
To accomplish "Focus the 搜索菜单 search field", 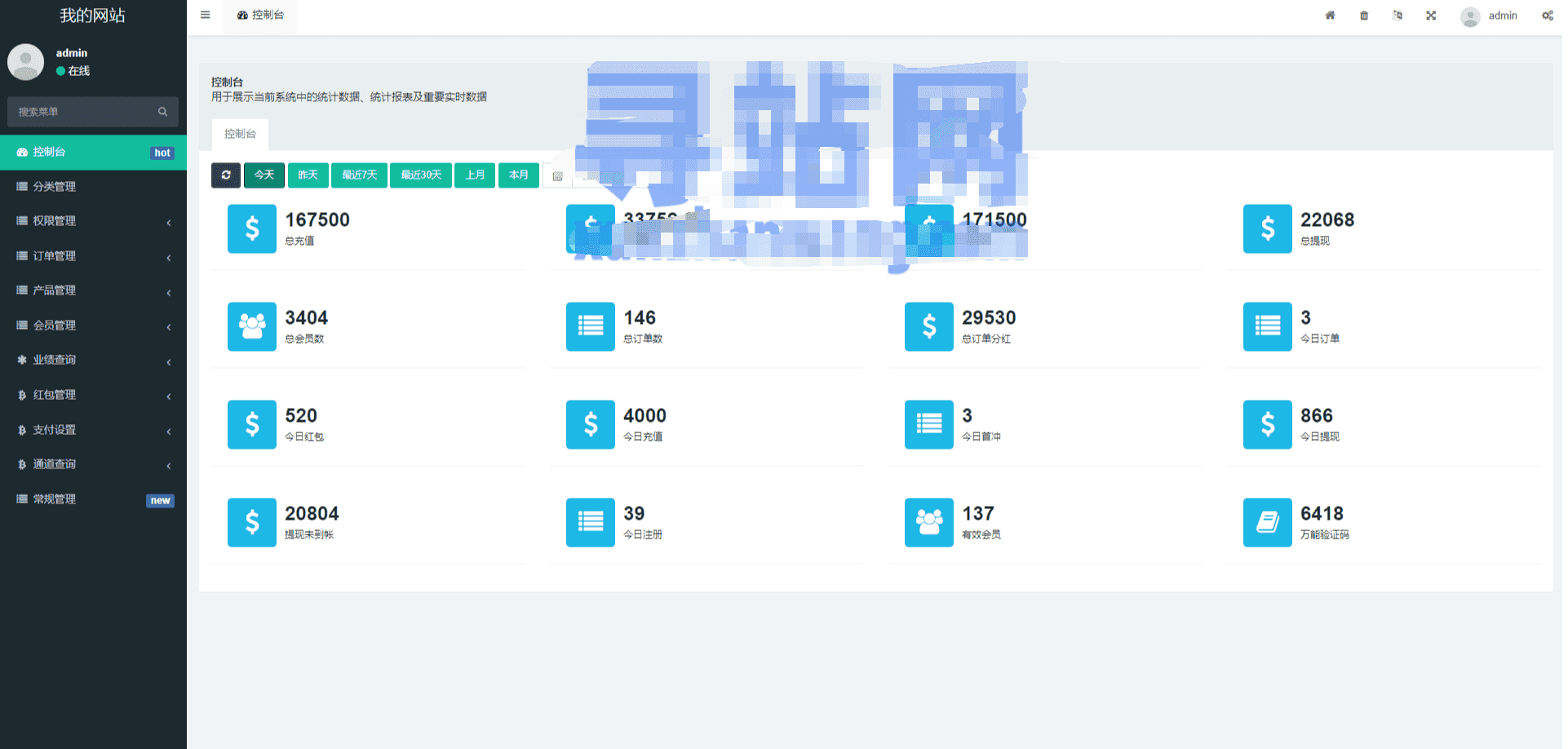I will [82, 112].
